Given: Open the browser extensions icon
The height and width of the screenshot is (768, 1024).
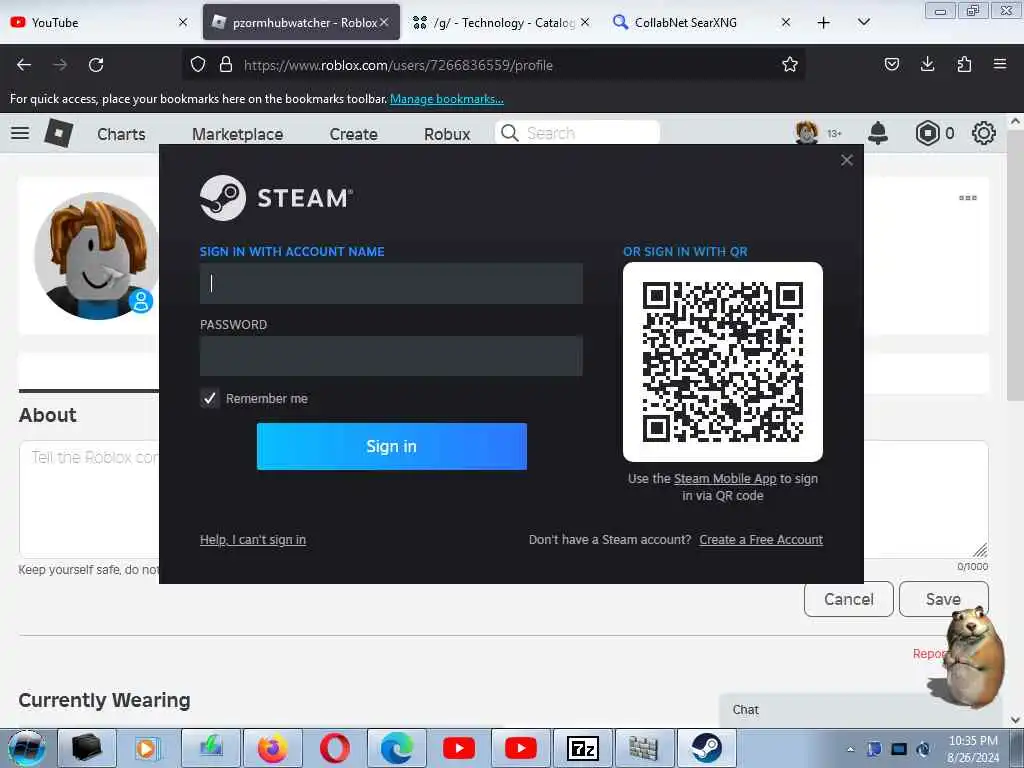Looking at the screenshot, I should (964, 64).
